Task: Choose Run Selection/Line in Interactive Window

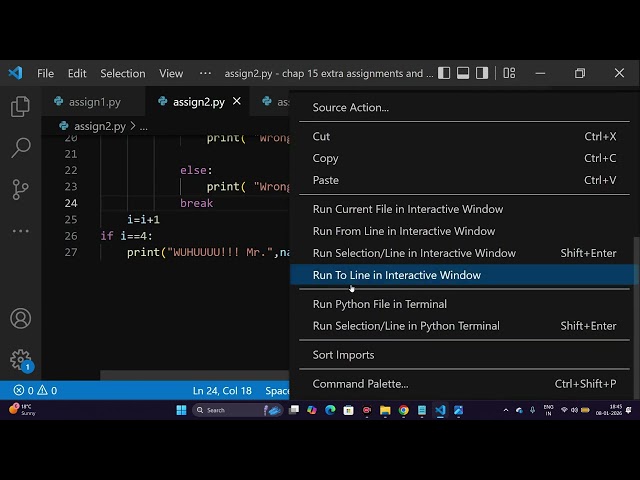Action: [x=464, y=253]
